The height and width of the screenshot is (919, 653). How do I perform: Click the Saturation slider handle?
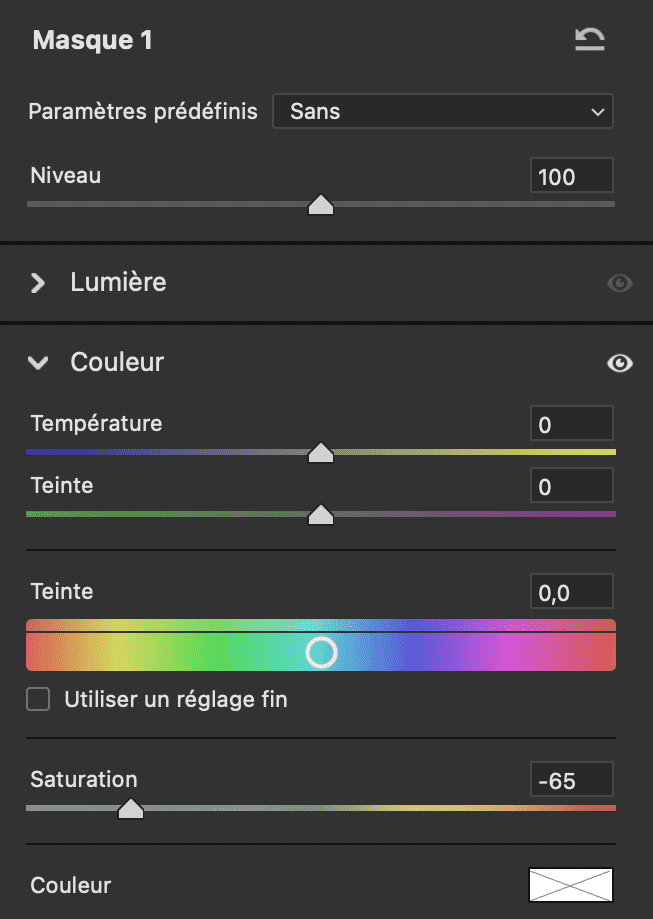click(131, 808)
